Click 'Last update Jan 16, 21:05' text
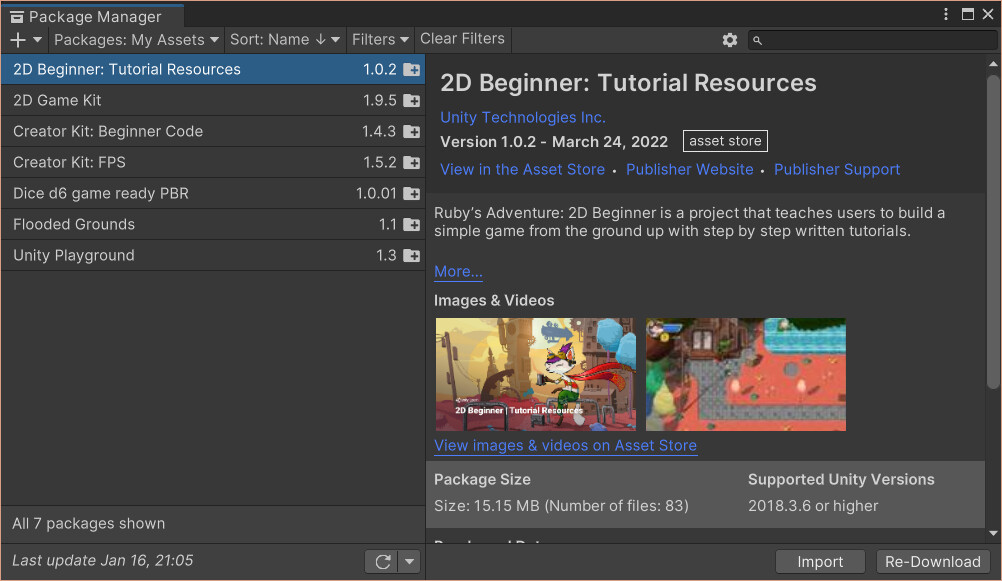Screen dimensions: 1002x581 tap(103, 561)
